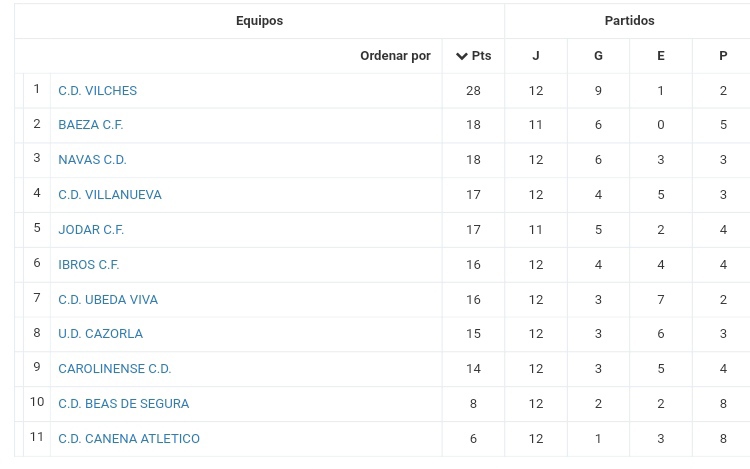The image size is (750, 469).
Task: Select C.D. CANENA ATLETICO link
Action: pyautogui.click(x=129, y=439)
